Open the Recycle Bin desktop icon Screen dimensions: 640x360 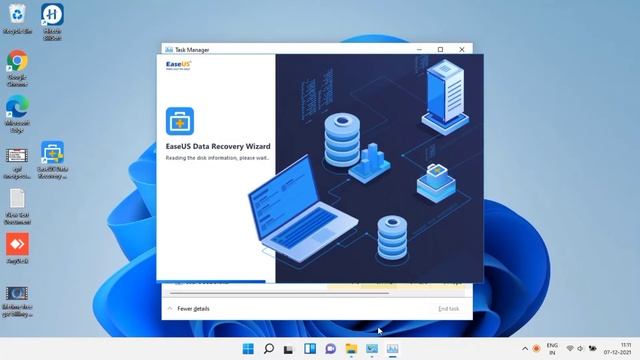coord(17,18)
